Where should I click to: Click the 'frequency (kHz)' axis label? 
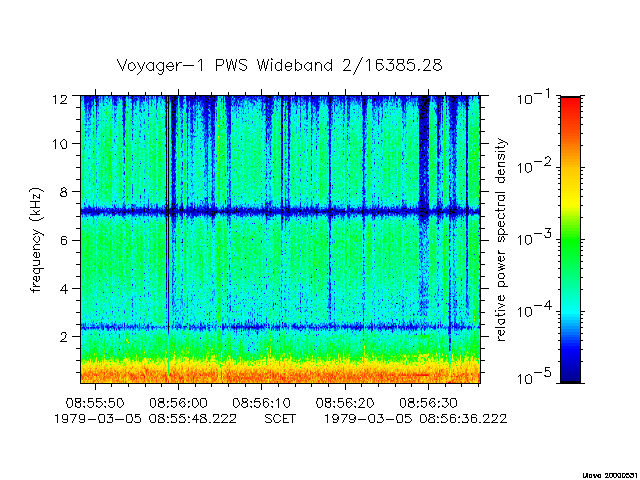tap(36, 240)
